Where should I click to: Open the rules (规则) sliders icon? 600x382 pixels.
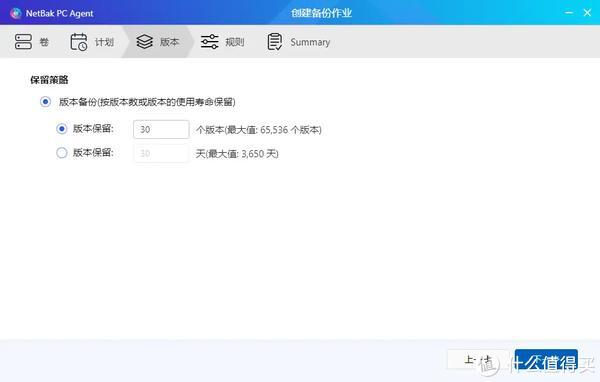(210, 42)
